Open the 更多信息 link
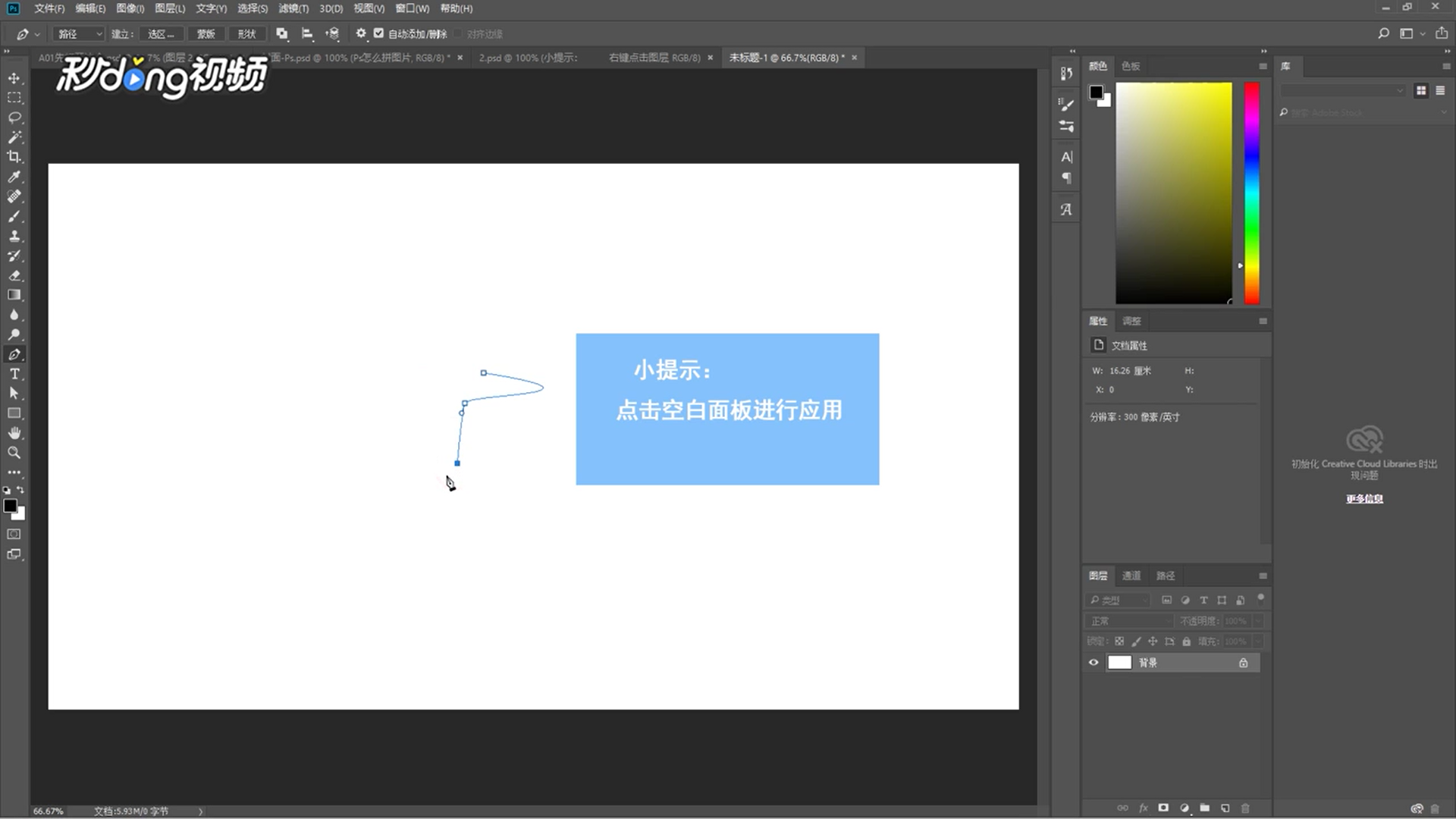 tap(1364, 498)
